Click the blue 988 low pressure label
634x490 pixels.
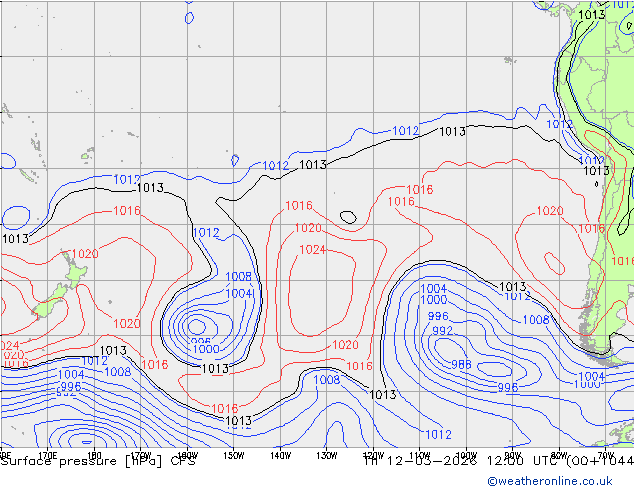(x=461, y=365)
